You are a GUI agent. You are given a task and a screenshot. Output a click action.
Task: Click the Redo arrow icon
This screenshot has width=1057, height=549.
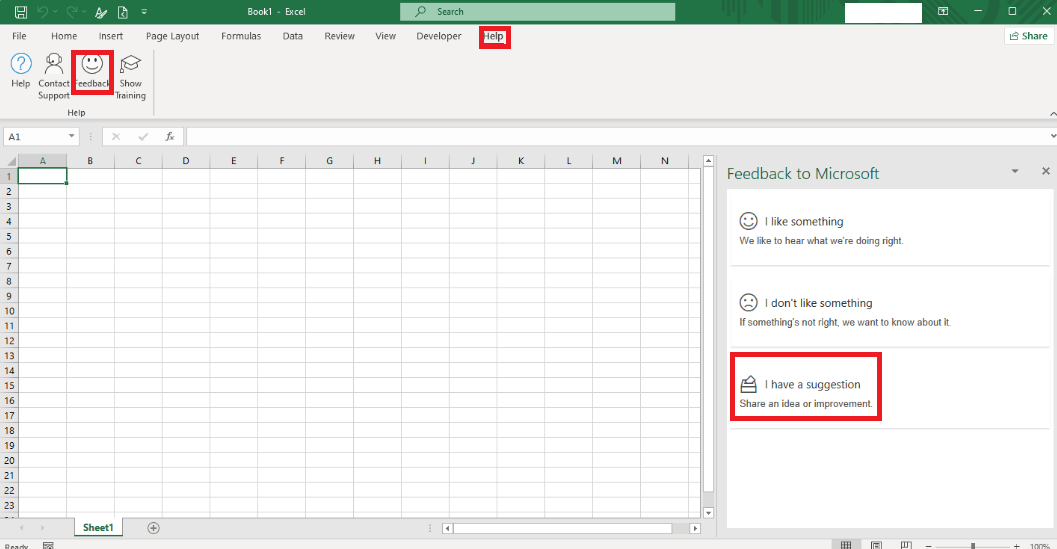pyautogui.click(x=71, y=11)
